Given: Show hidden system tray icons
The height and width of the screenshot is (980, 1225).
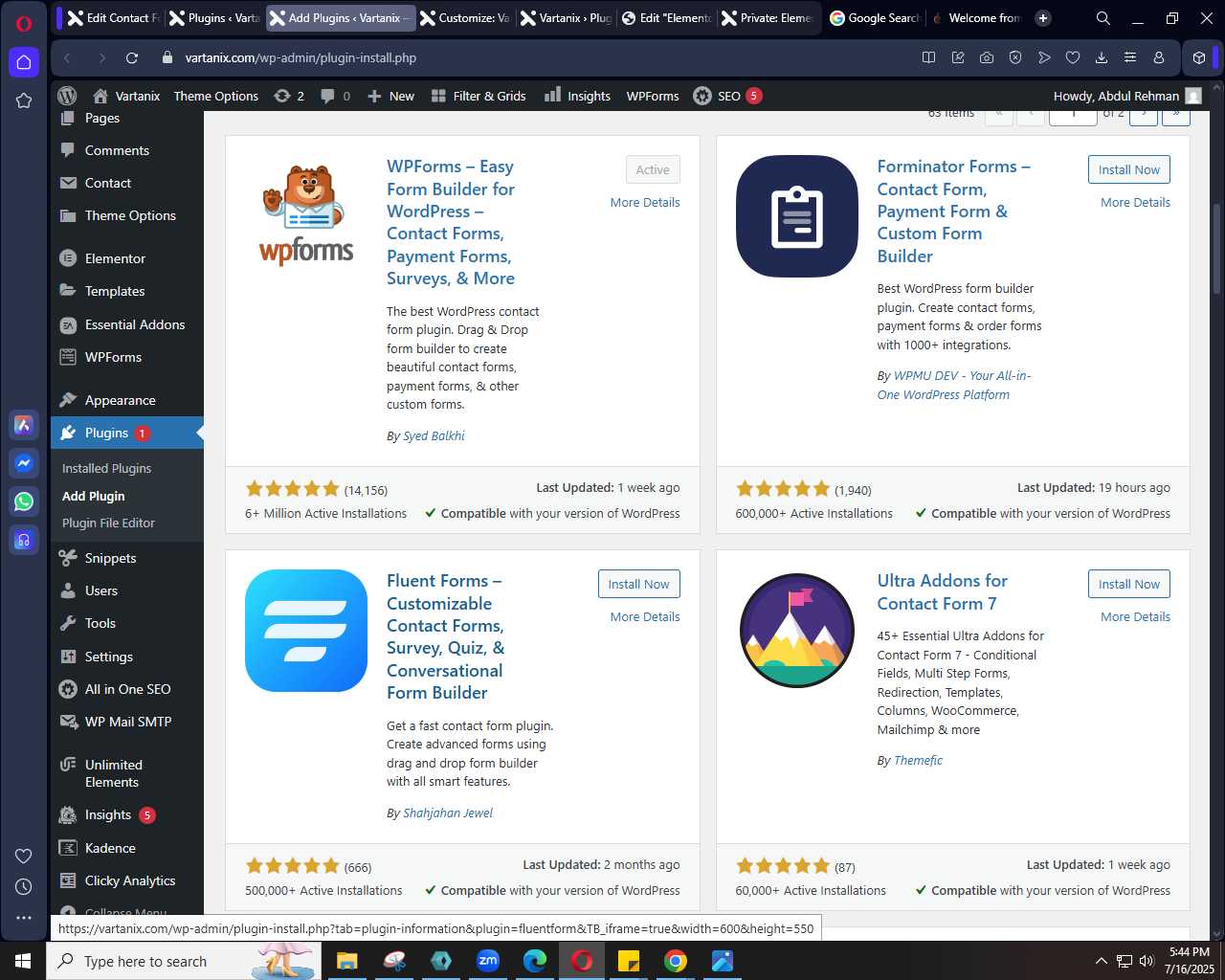Looking at the screenshot, I should pyautogui.click(x=1101, y=961).
